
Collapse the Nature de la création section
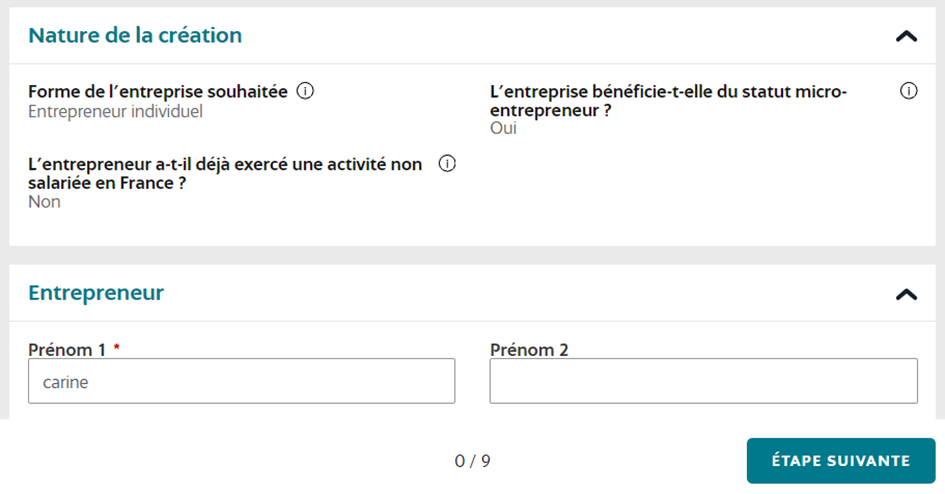tap(906, 36)
